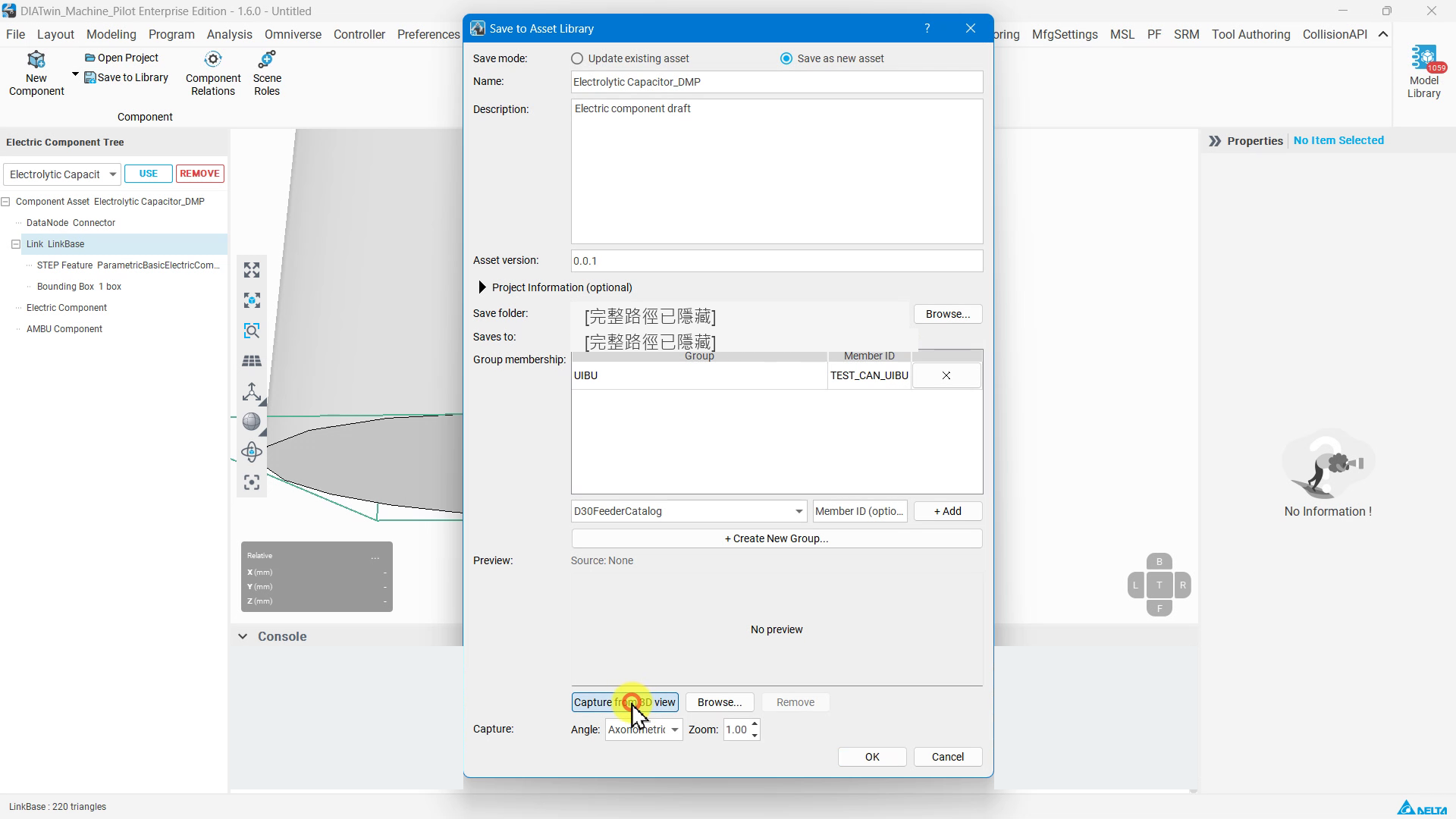
Task: Click the Delta logo in status bar
Action: click(x=1422, y=808)
